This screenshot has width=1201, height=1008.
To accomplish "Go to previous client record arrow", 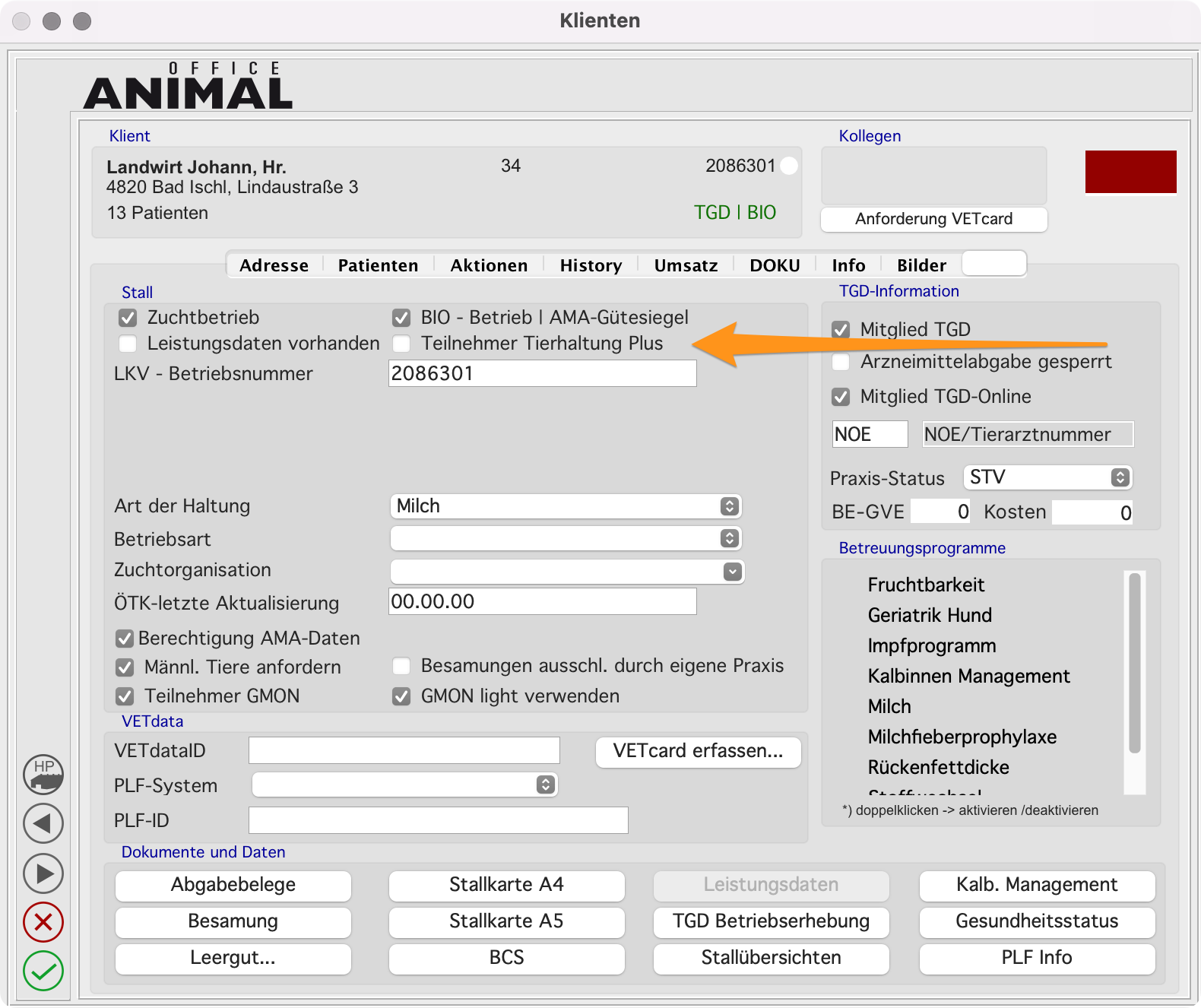I will [43, 823].
